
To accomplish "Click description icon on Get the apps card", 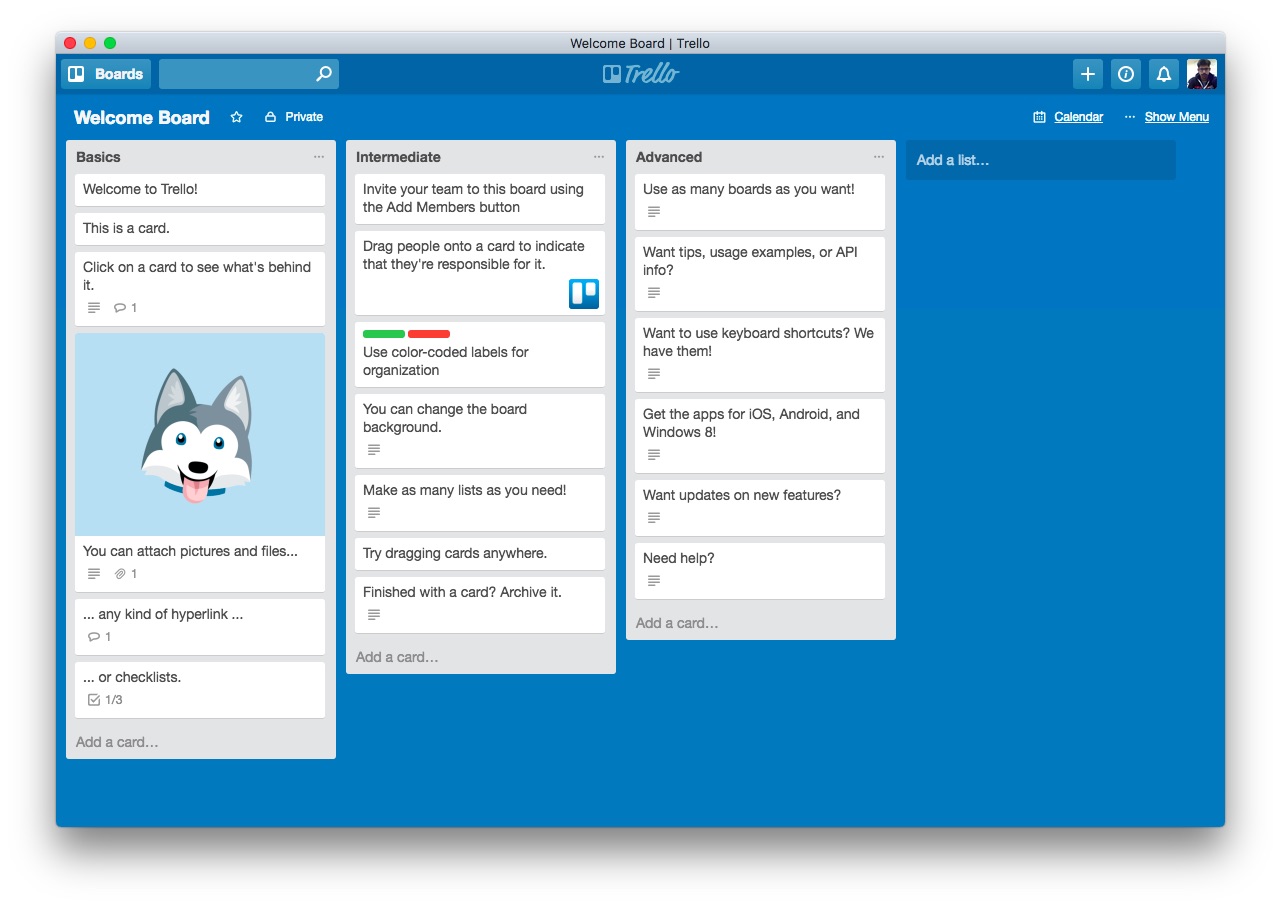I will click(x=654, y=455).
